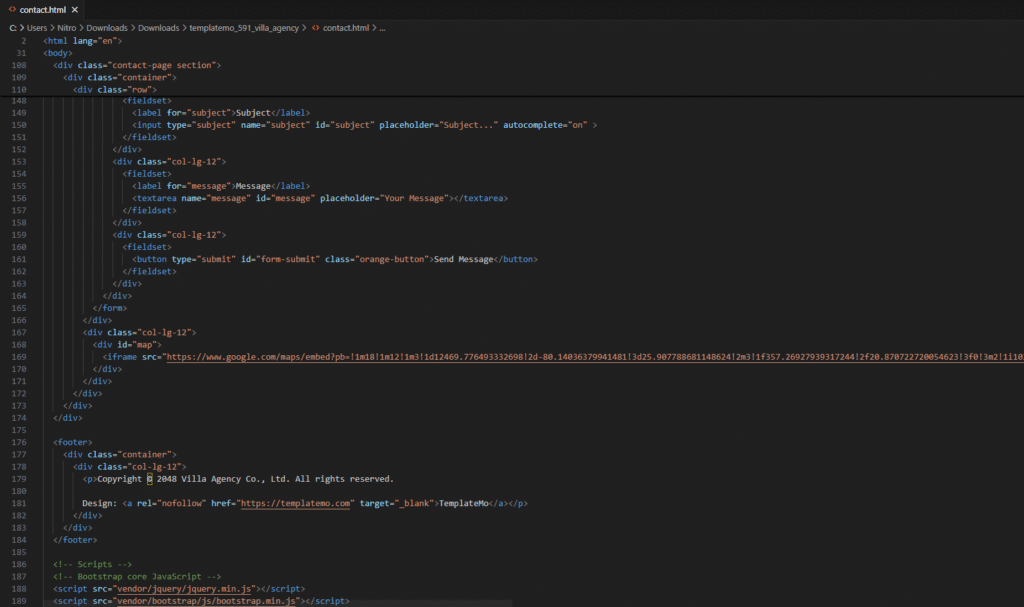Screen dimensions: 1024x607
Task: Click placeholder="Your Message" attribute
Action: tap(385, 198)
